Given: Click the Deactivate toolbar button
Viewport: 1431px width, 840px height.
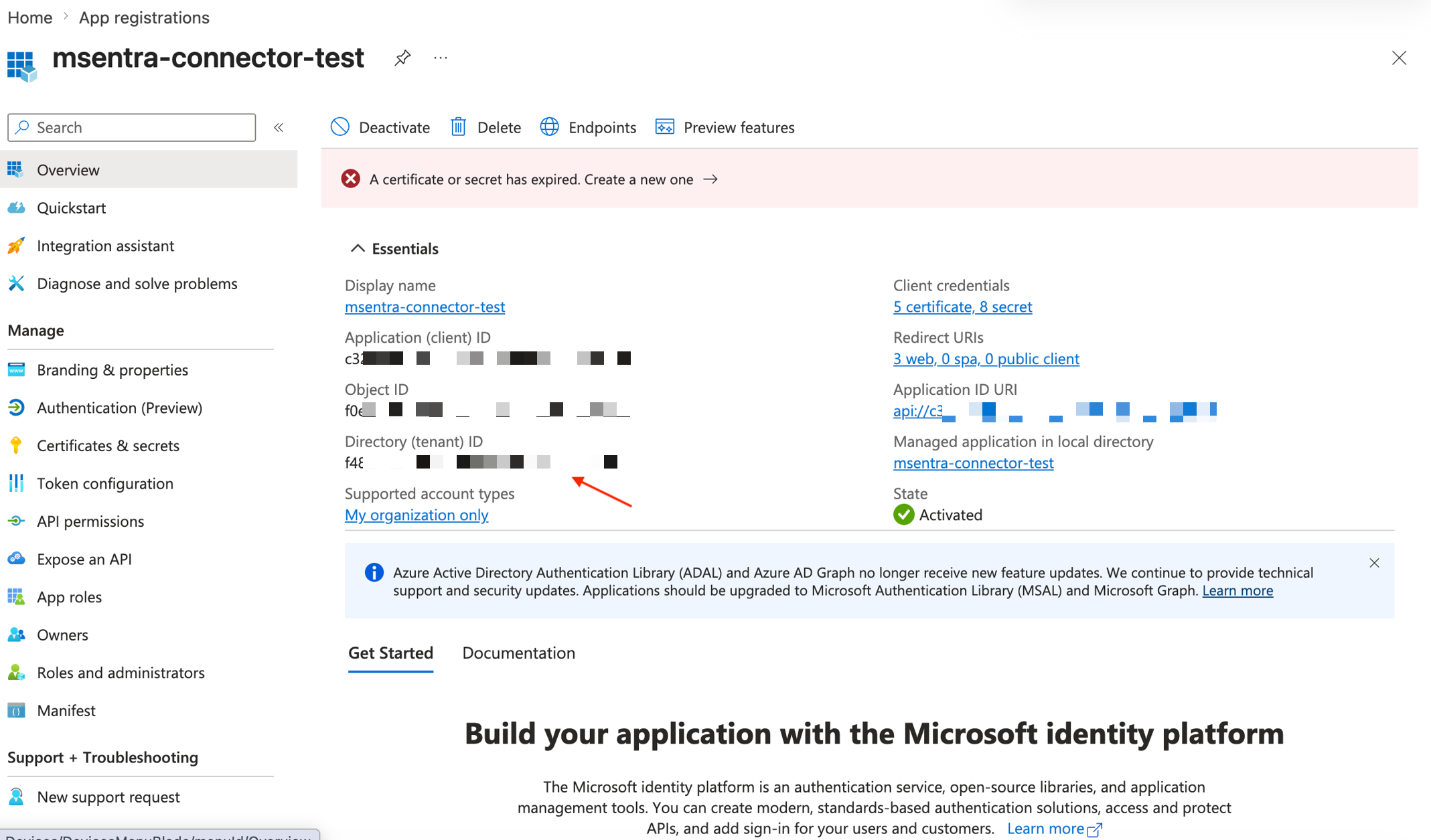Looking at the screenshot, I should pos(380,127).
